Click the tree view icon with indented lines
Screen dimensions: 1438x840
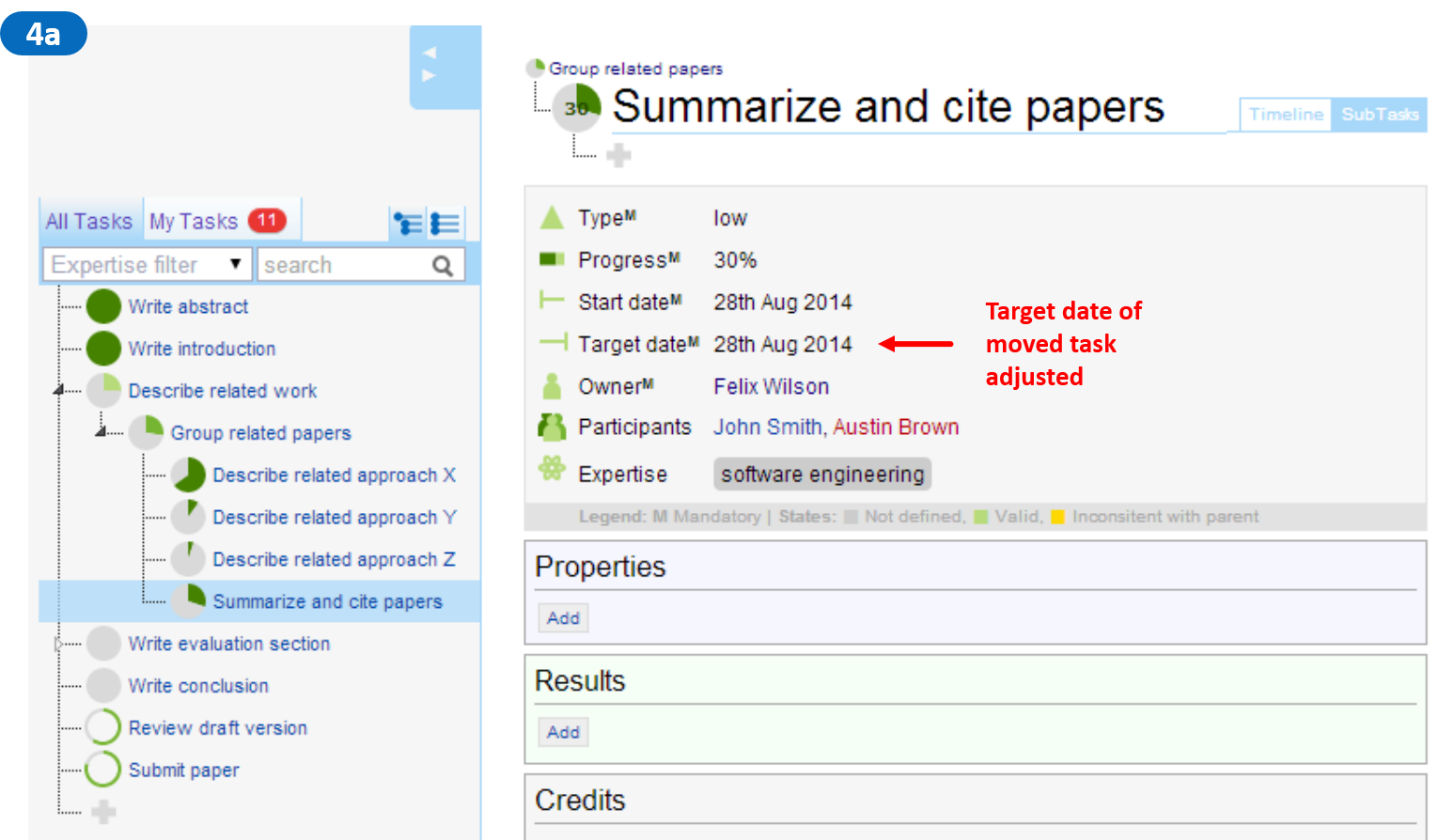pos(407,224)
